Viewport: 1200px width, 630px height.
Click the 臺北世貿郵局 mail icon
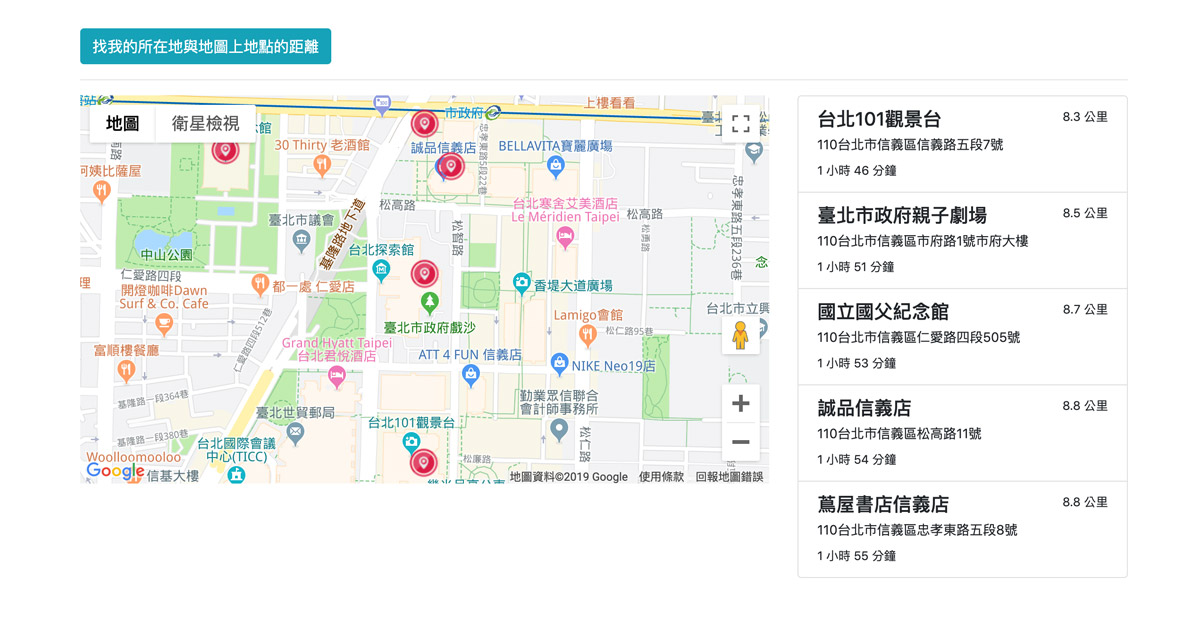(x=295, y=432)
